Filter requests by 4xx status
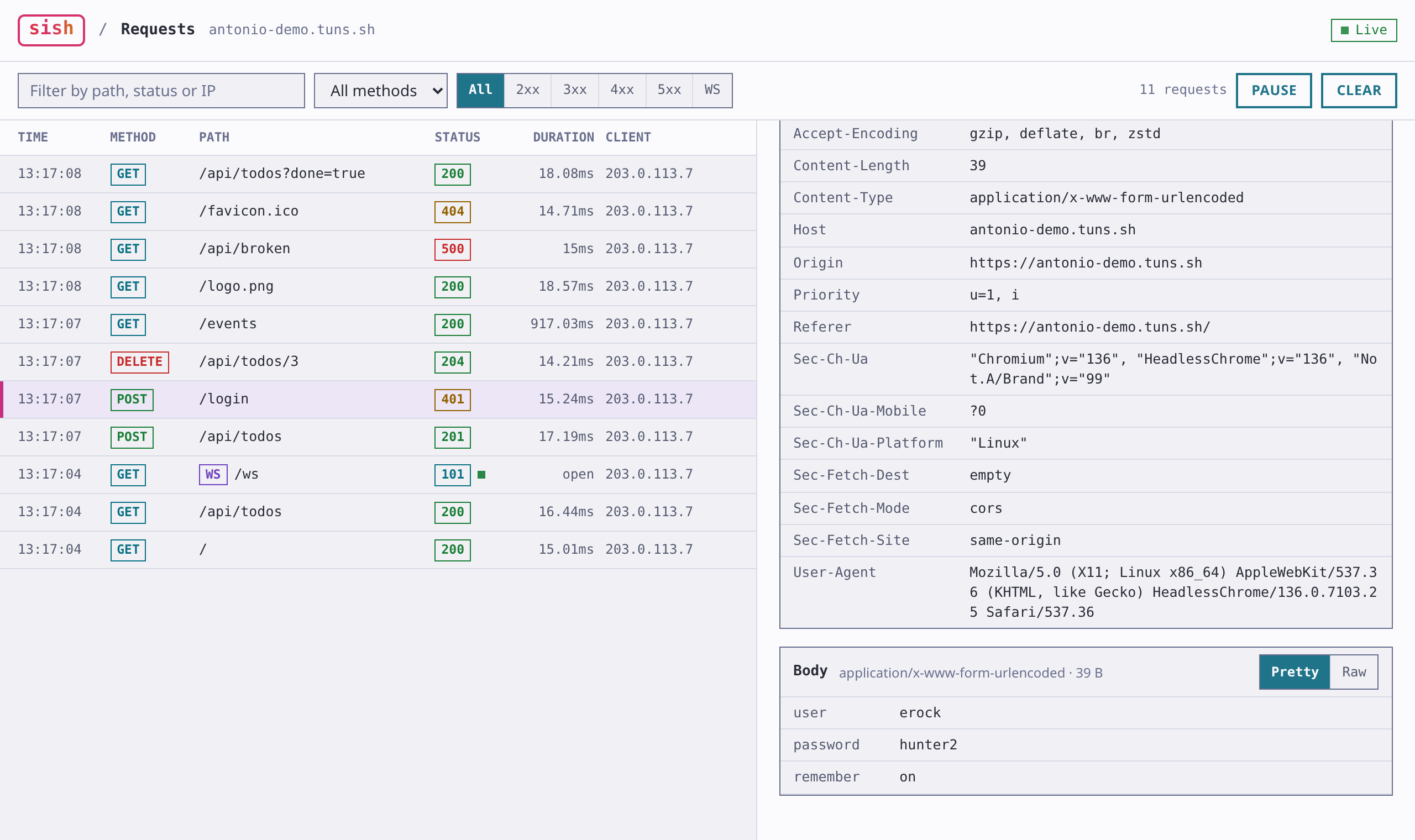Viewport: 1415px width, 840px height. click(622, 90)
